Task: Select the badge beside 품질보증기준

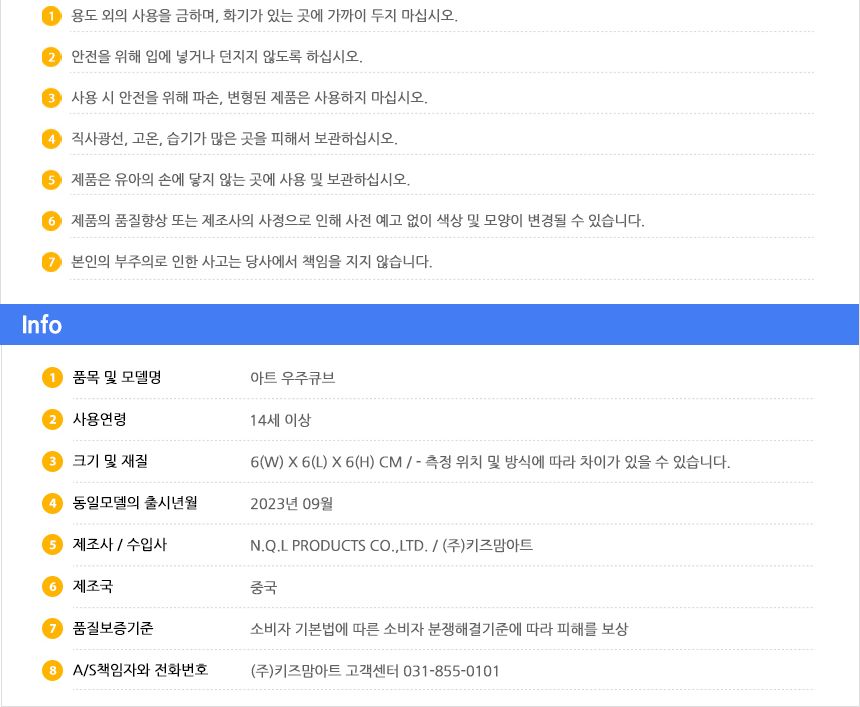Action: coord(51,629)
